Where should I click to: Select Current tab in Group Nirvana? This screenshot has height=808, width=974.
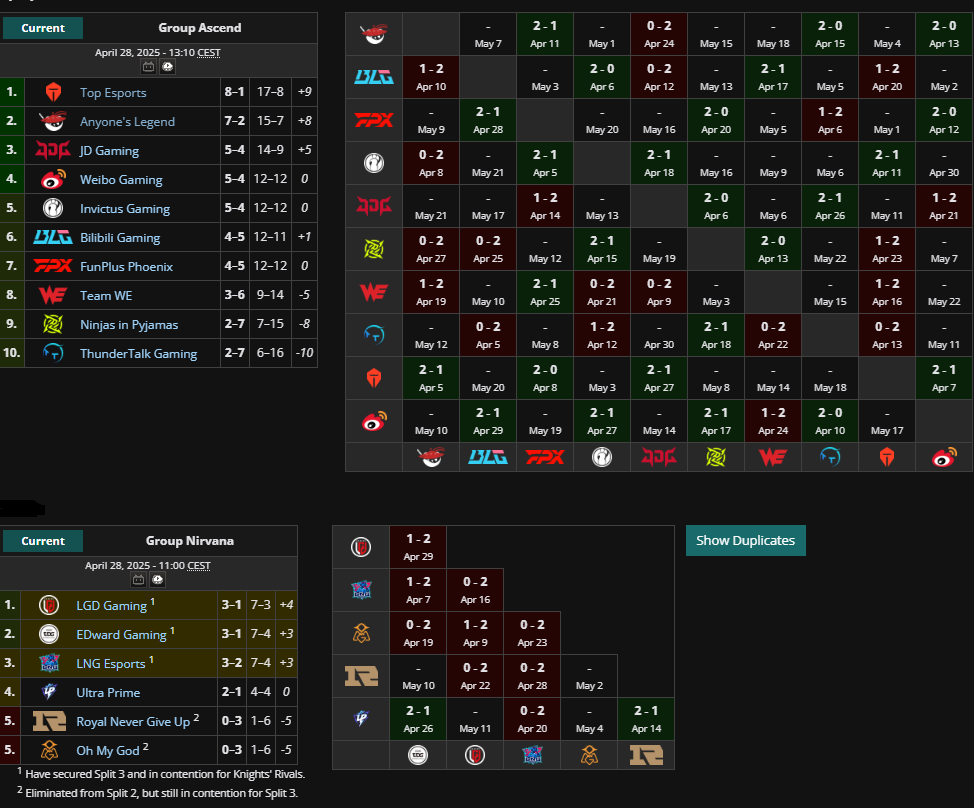[43, 541]
